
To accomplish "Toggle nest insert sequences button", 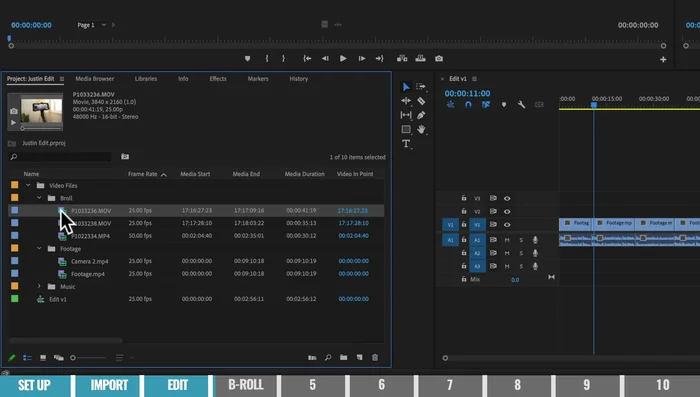I will (450, 104).
